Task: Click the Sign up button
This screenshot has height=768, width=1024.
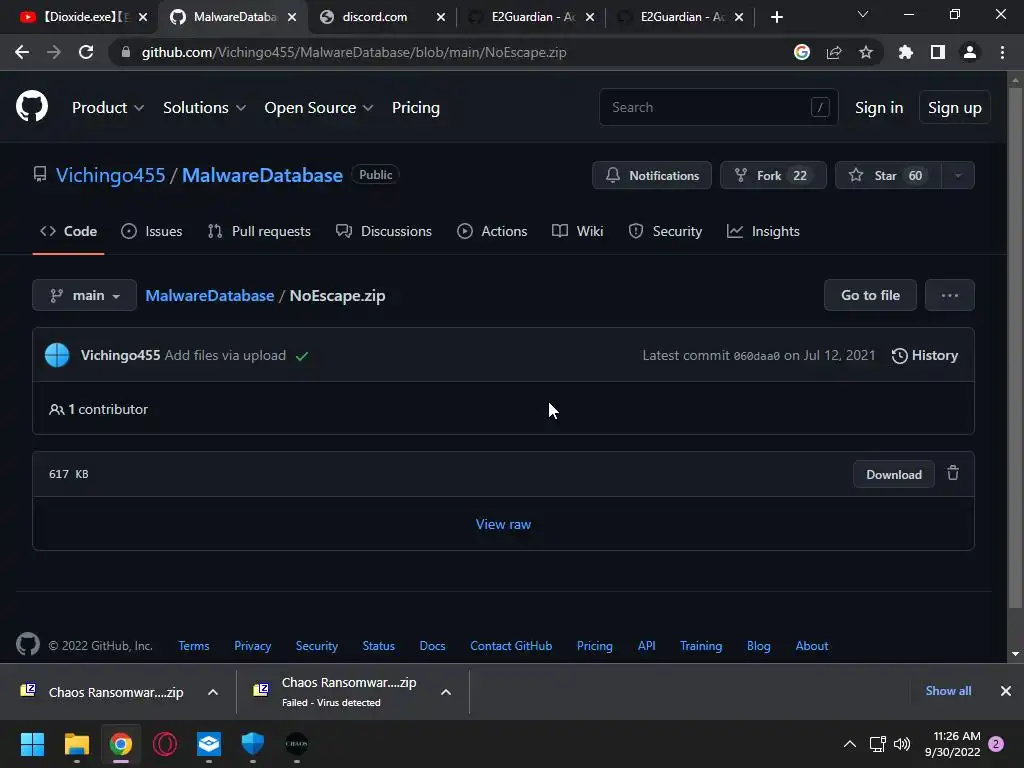Action: (954, 108)
